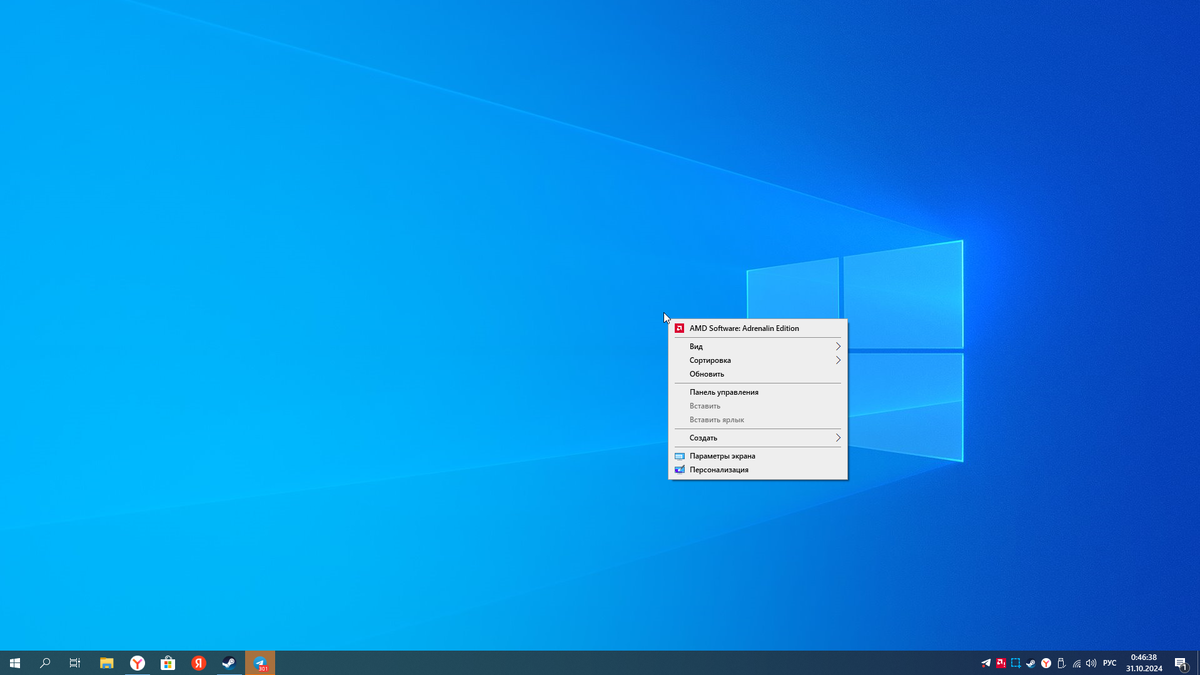Click the Вид label in context menu
This screenshot has width=1200, height=675.
tap(696, 346)
